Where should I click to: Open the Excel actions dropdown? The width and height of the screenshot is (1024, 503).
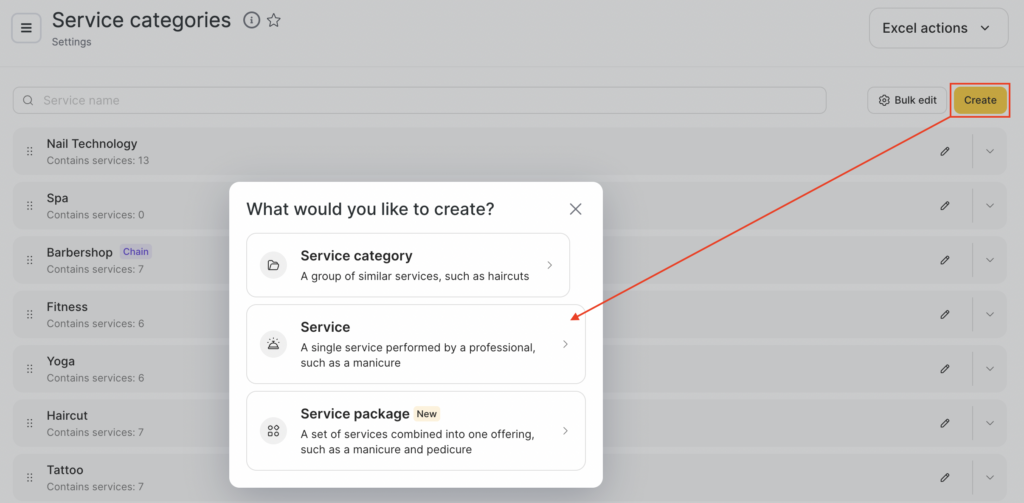coord(937,28)
